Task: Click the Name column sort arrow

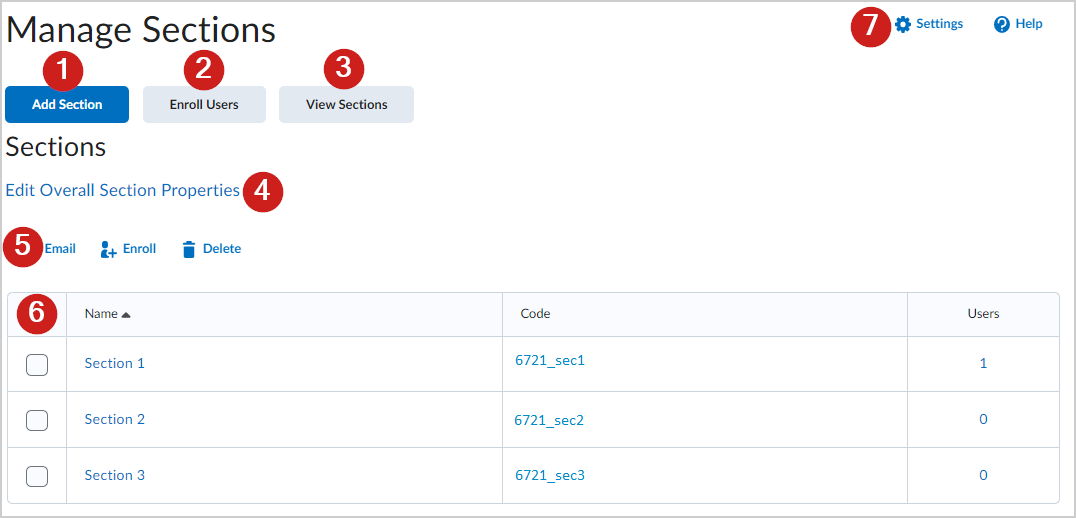Action: (126, 314)
